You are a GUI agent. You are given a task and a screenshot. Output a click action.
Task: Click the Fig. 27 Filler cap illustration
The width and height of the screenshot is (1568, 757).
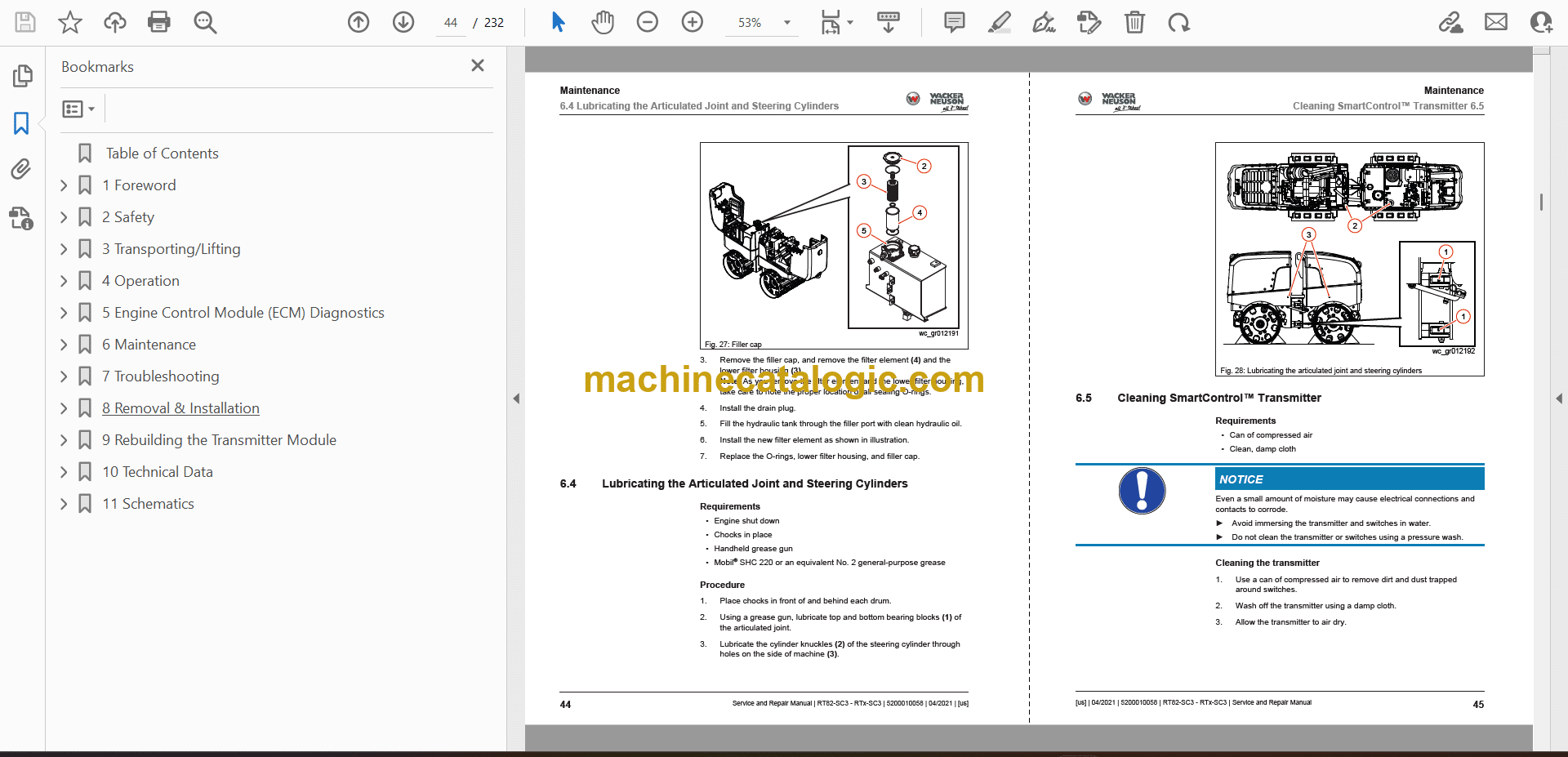[x=834, y=245]
